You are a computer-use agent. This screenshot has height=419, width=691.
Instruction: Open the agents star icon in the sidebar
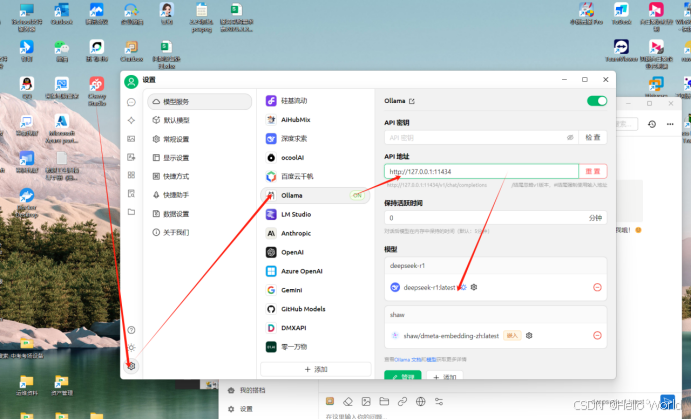131,120
